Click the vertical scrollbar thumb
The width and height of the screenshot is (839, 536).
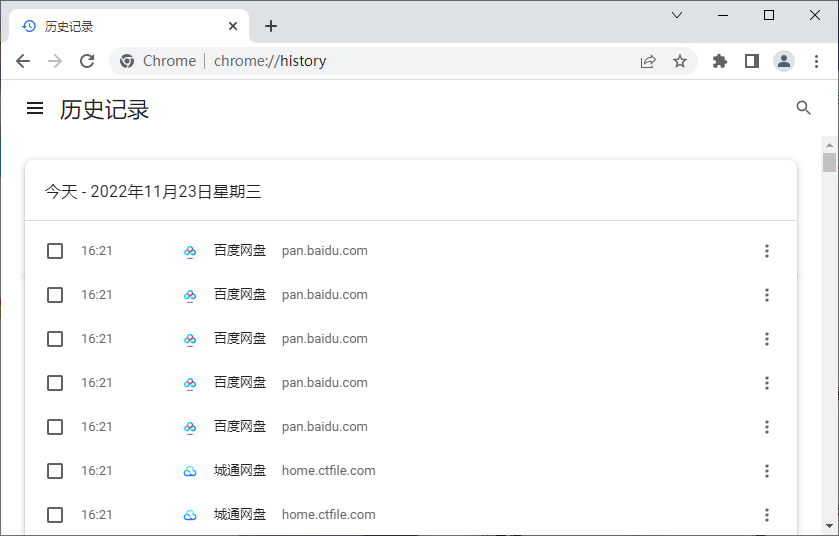click(829, 163)
